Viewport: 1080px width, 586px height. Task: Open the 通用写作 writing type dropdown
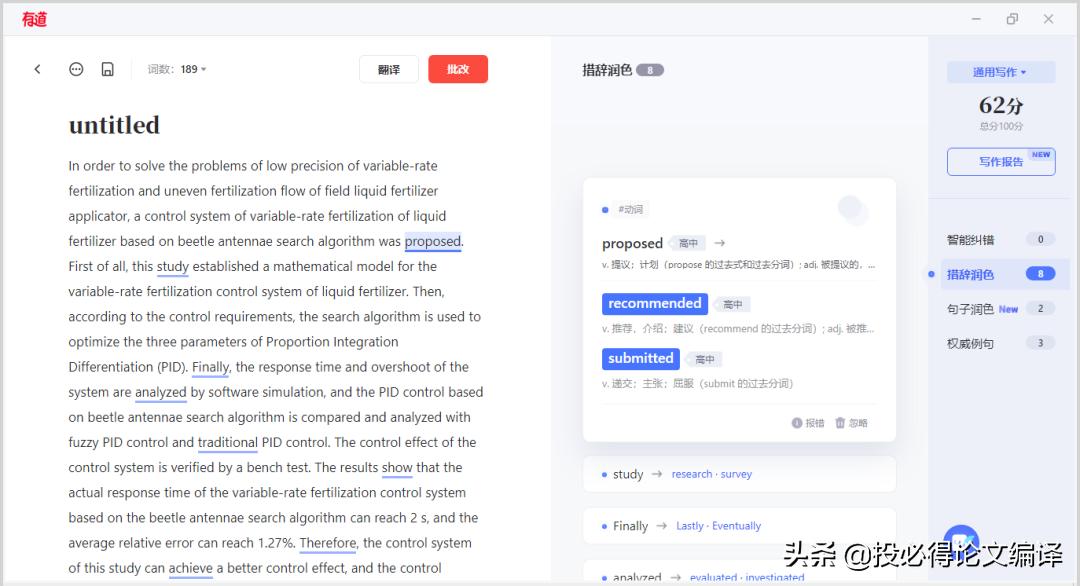(x=1000, y=72)
